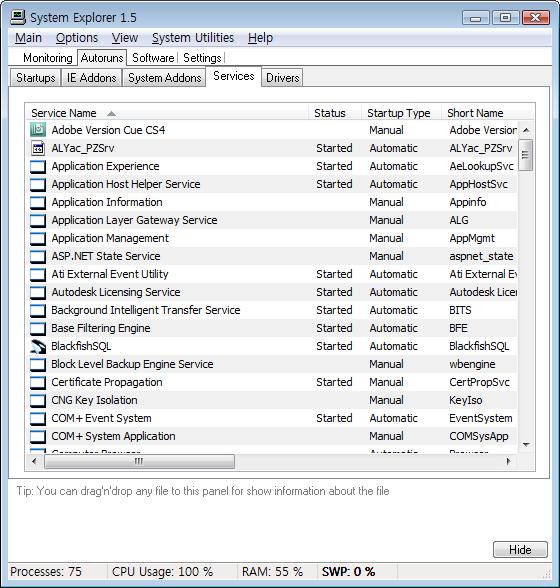Click the Application Information row icon
This screenshot has height=588, width=560.
click(38, 202)
